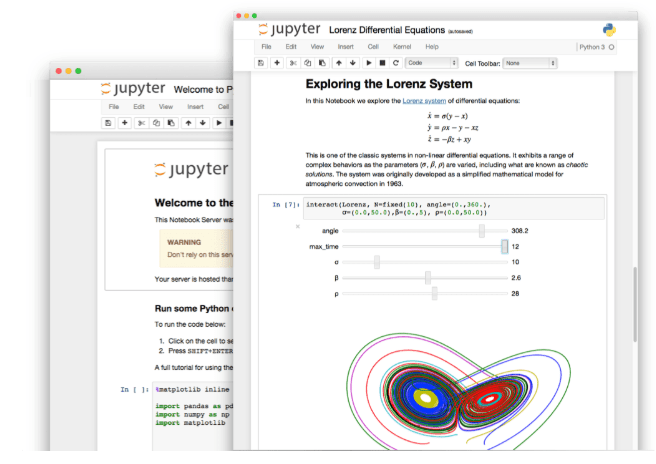Save icon in the Welcome notebook toolbar
656x464 pixels.
click(108, 123)
